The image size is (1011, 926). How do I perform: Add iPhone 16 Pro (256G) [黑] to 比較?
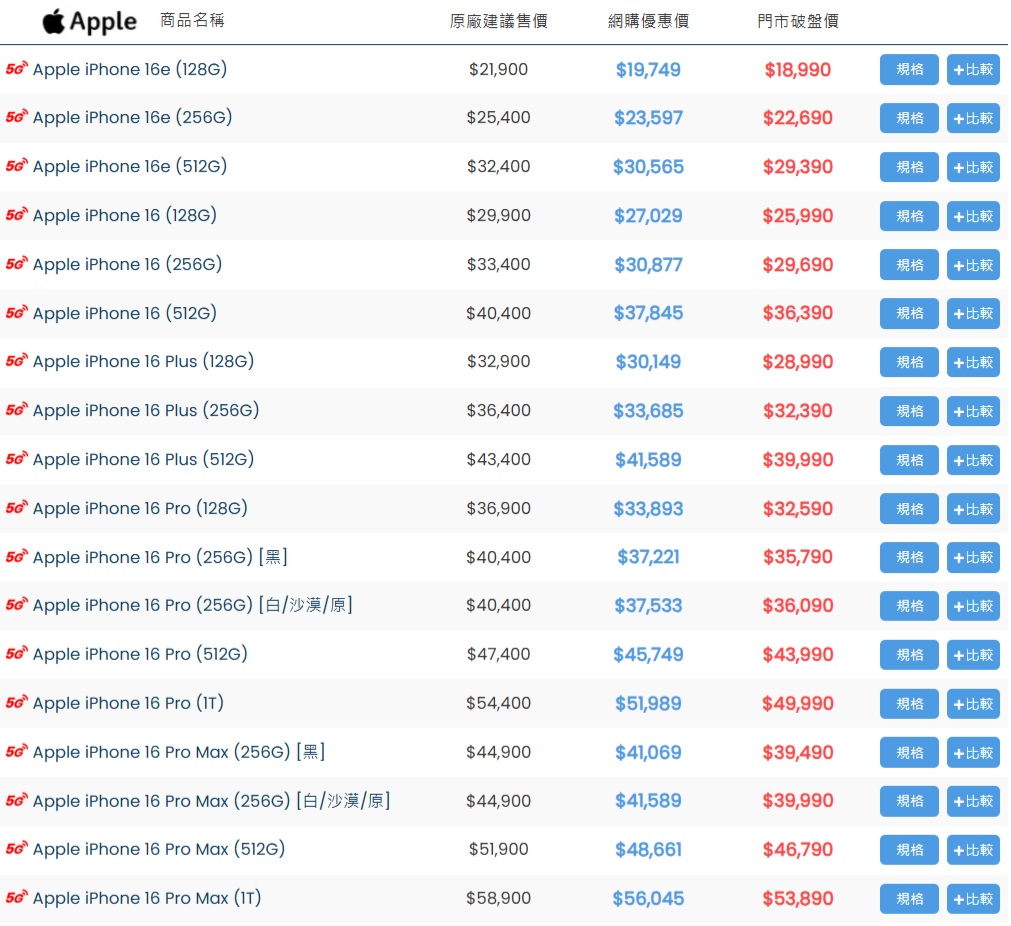click(972, 557)
